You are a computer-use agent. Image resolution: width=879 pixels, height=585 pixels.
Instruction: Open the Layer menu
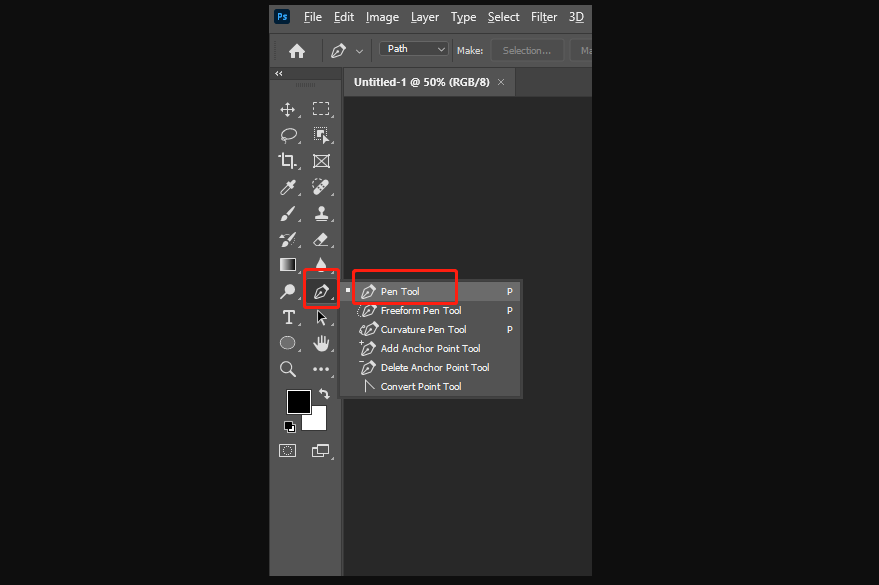(424, 17)
